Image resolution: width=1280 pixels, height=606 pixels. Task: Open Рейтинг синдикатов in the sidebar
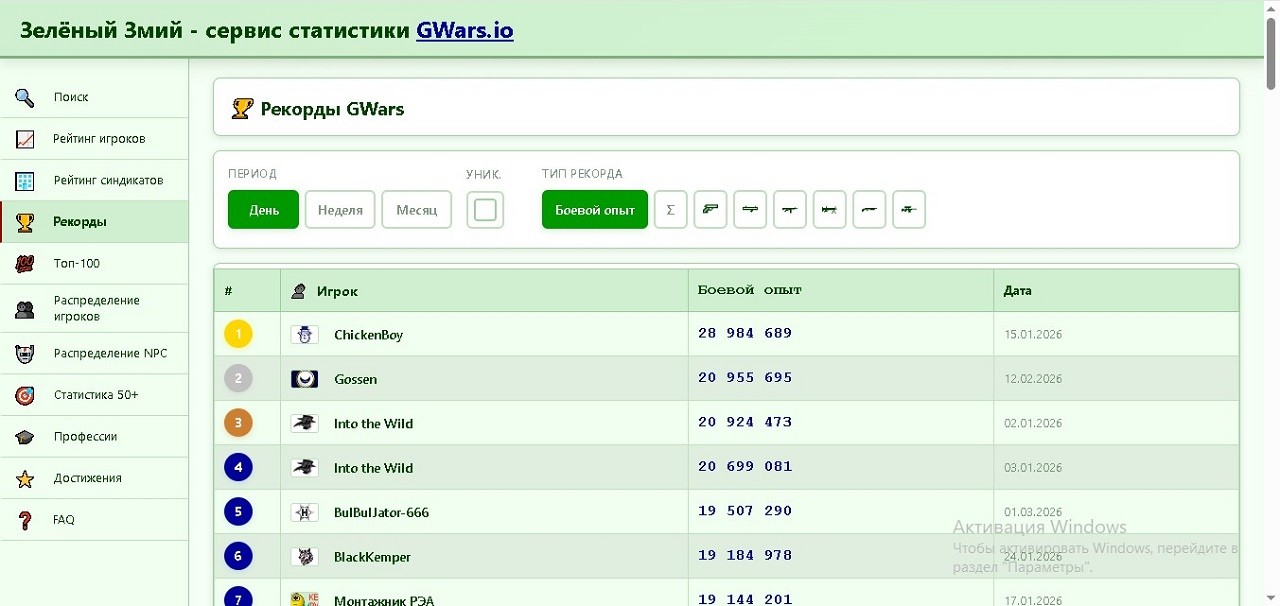click(94, 181)
